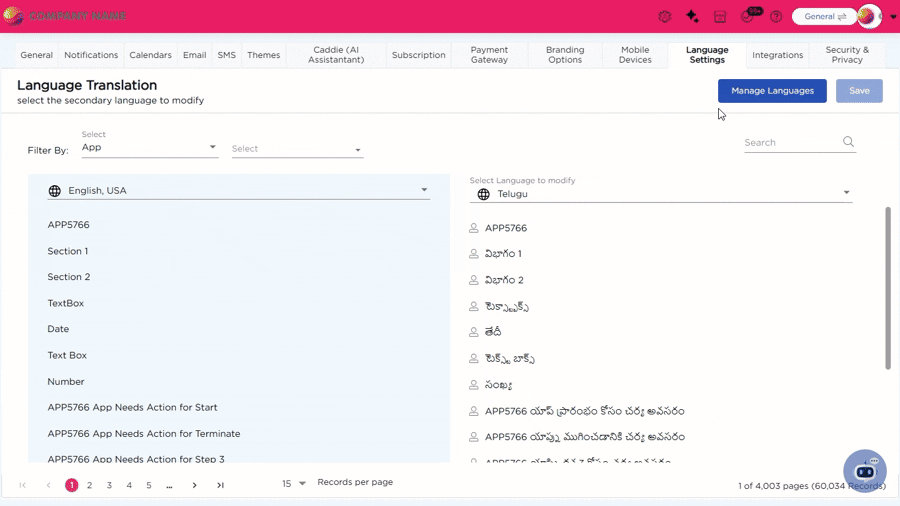Click the search magnifier icon
Screen dimensions: 900x506
click(x=848, y=142)
